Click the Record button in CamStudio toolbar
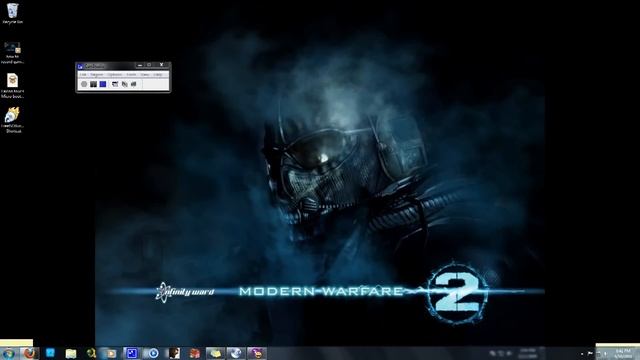Screen dimensions: 640x360 [x=84, y=84]
